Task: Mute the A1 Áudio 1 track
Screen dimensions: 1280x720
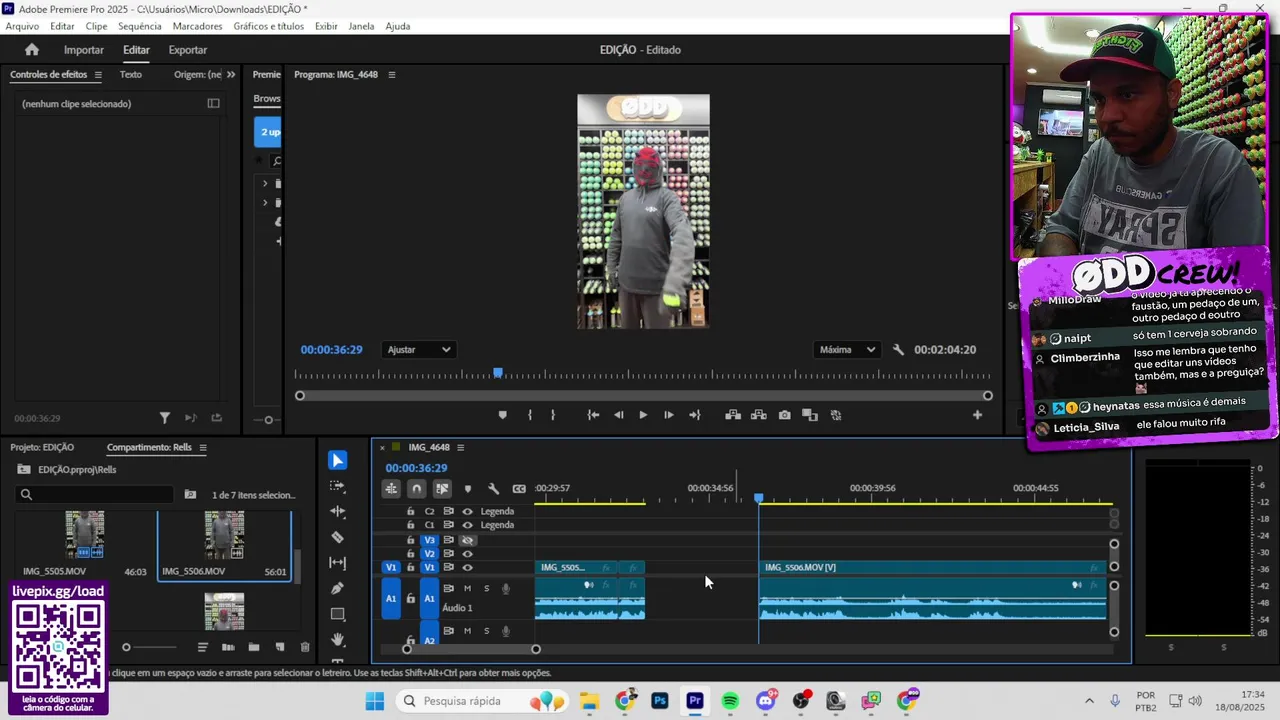Action: coord(467,588)
